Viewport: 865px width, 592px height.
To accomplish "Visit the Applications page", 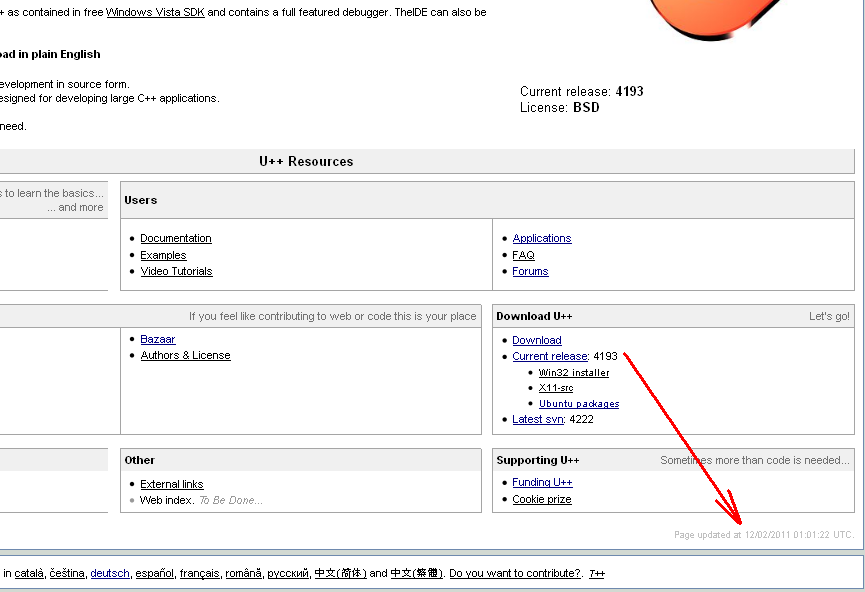I will (x=541, y=239).
